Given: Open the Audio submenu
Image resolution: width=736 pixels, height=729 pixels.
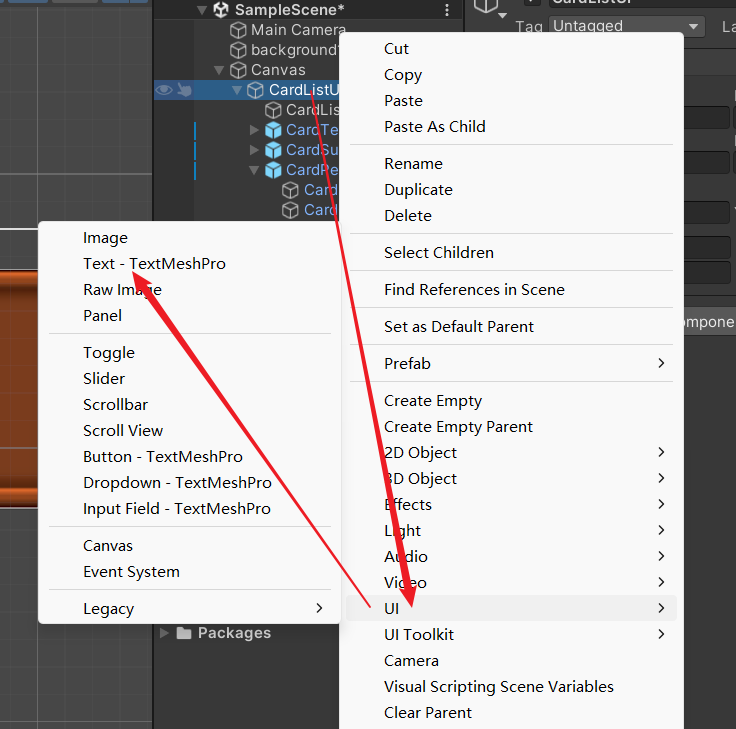Looking at the screenshot, I should pyautogui.click(x=511, y=557).
